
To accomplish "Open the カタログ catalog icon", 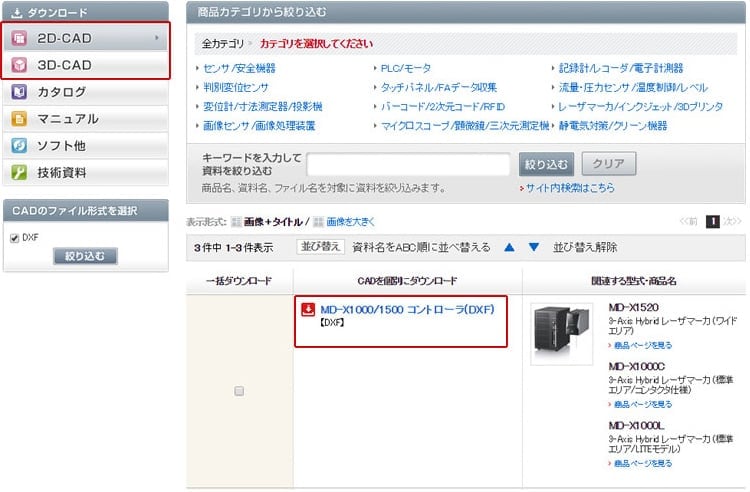I will [x=19, y=92].
